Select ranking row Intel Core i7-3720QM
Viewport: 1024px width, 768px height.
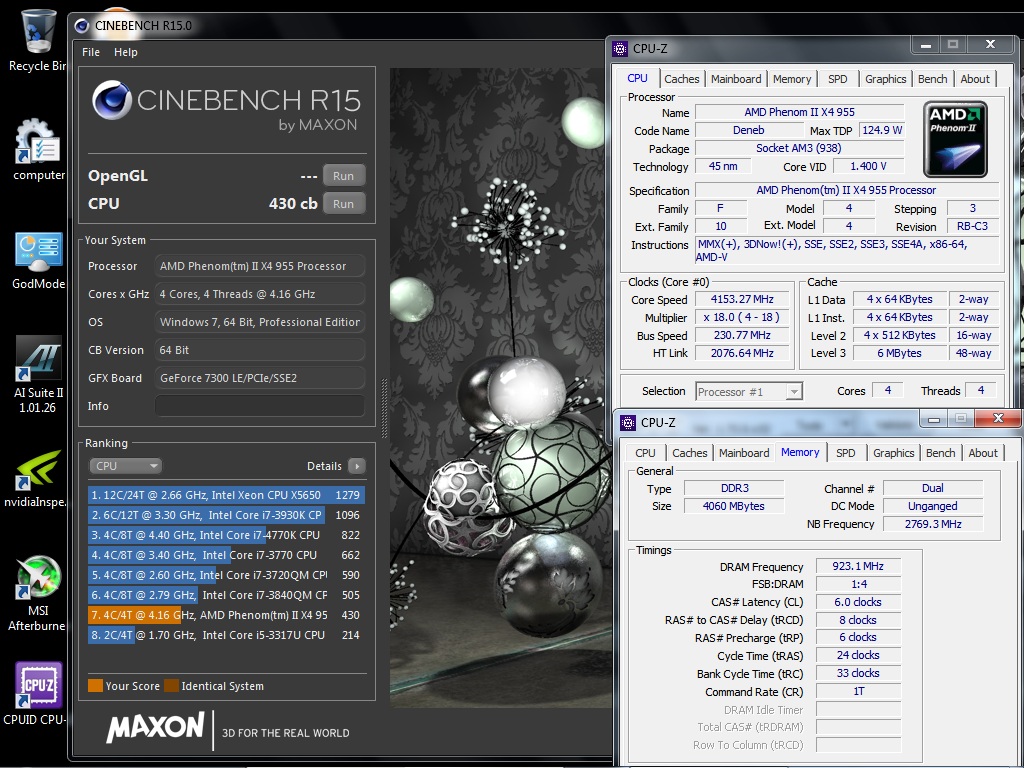tap(227, 575)
